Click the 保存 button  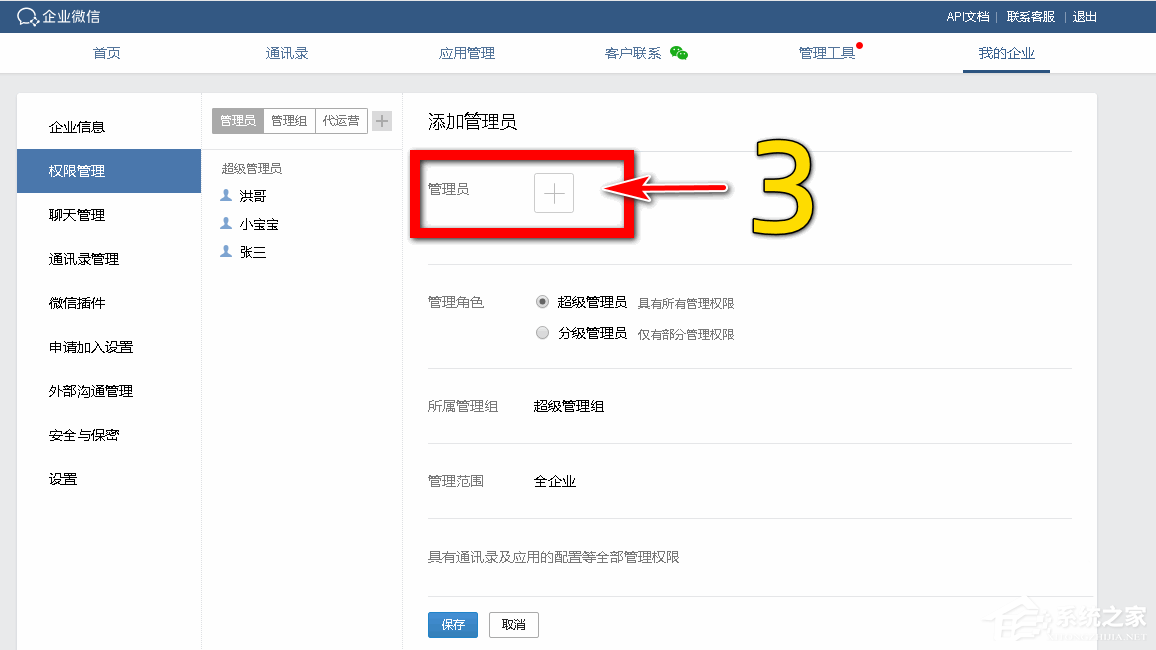[452, 624]
